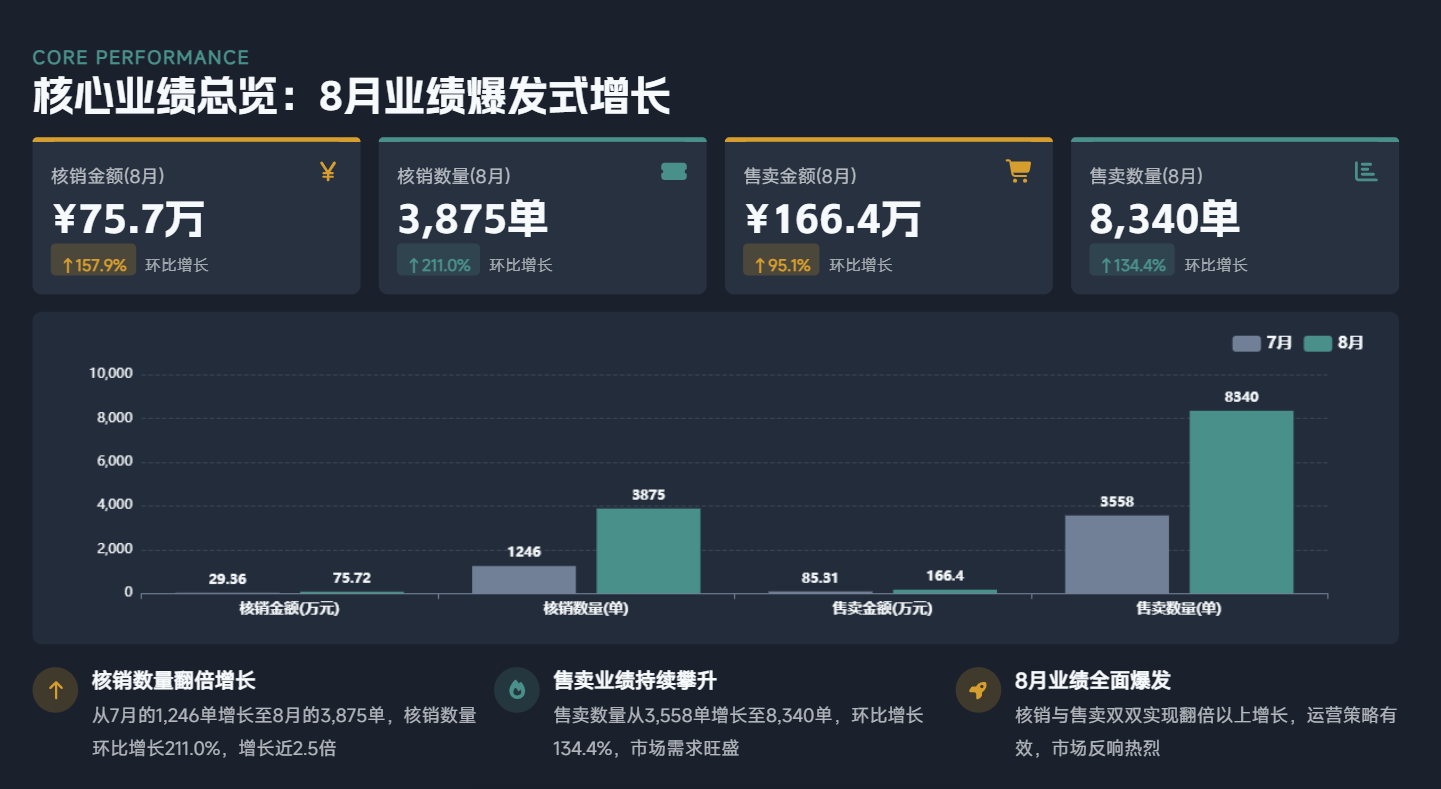1441x789 pixels.
Task: Toggle the 7月 series in chart legend
Action: click(x=1262, y=343)
